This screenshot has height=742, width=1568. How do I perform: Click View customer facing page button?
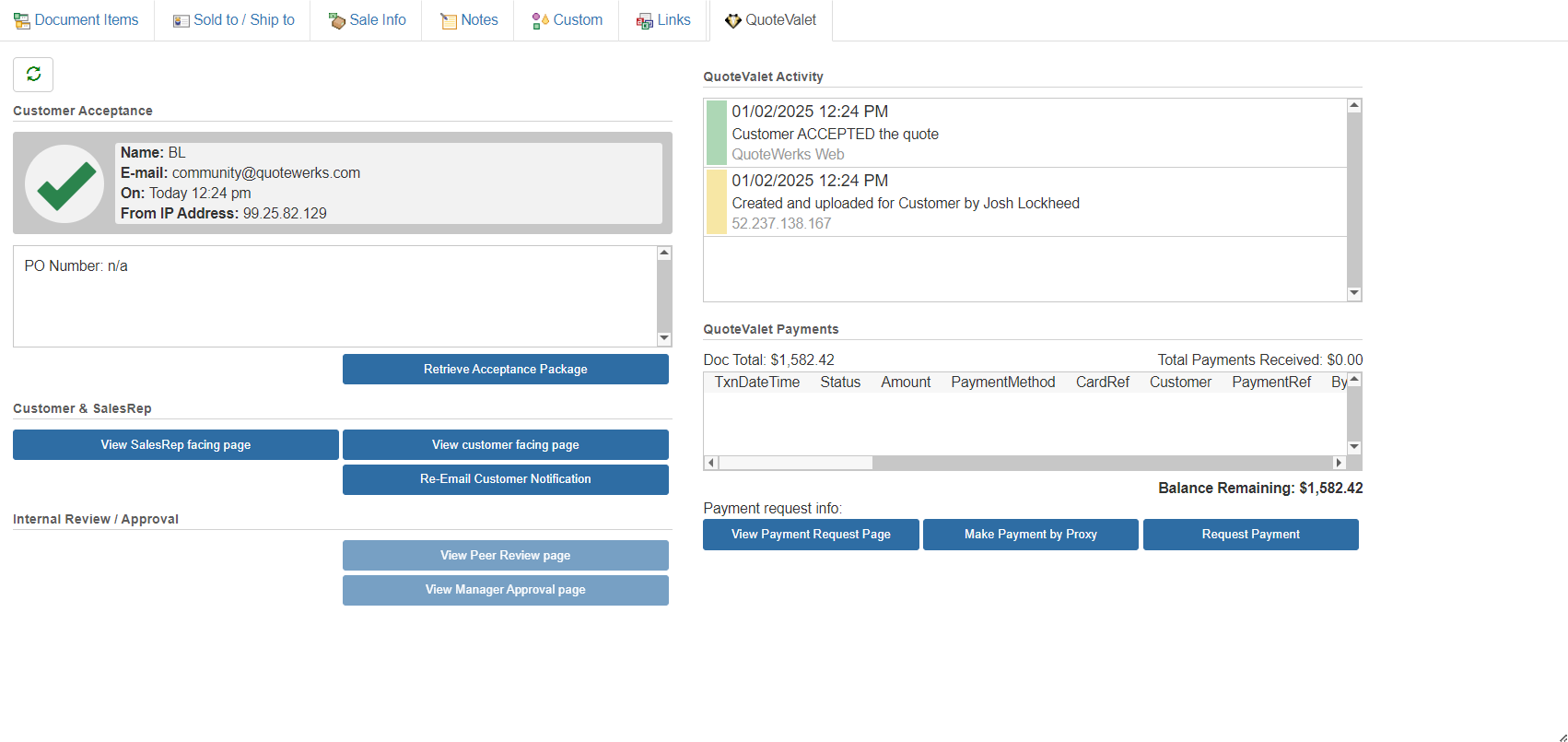(505, 445)
